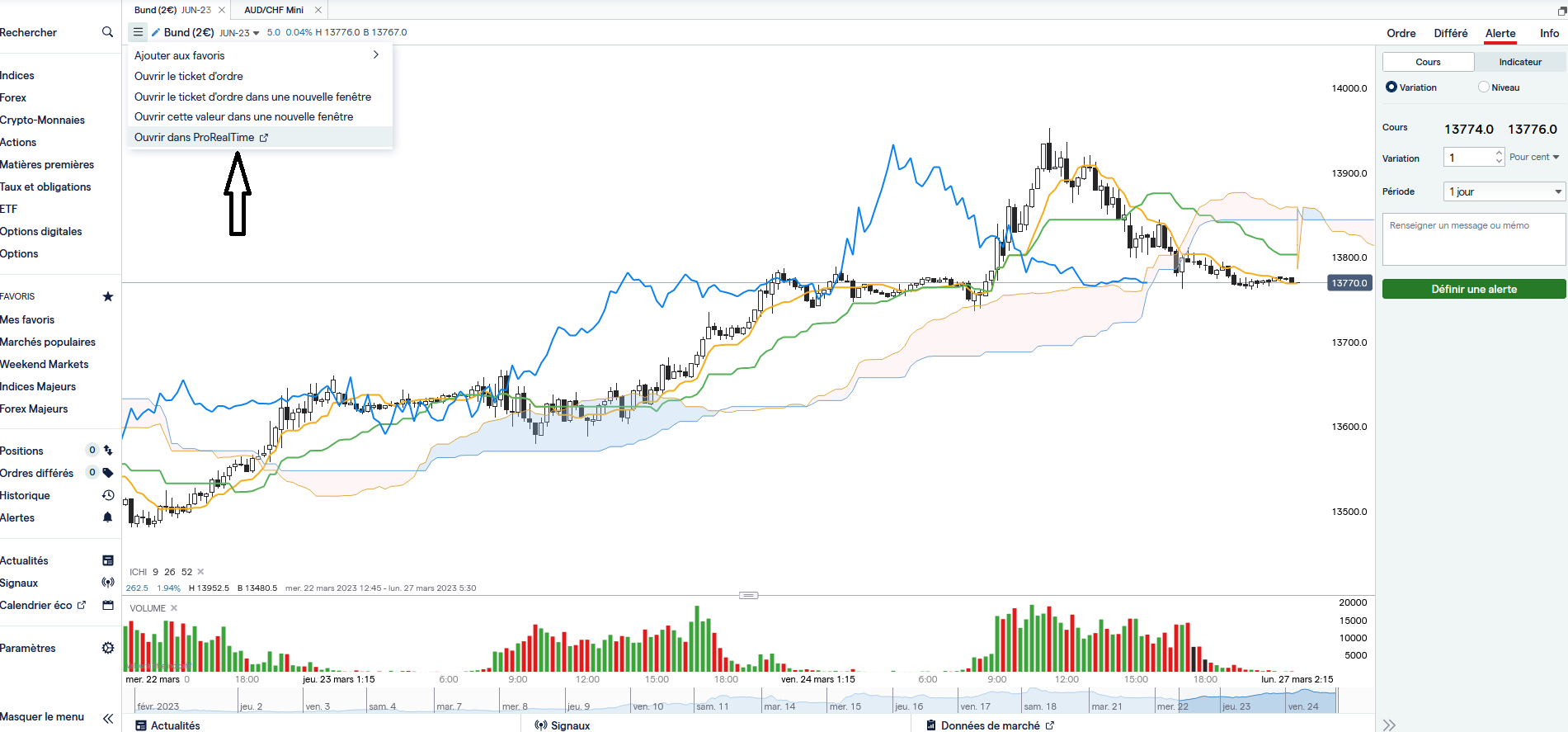This screenshot has width=1568, height=732.
Task: Open Matières premières category
Action: [47, 164]
